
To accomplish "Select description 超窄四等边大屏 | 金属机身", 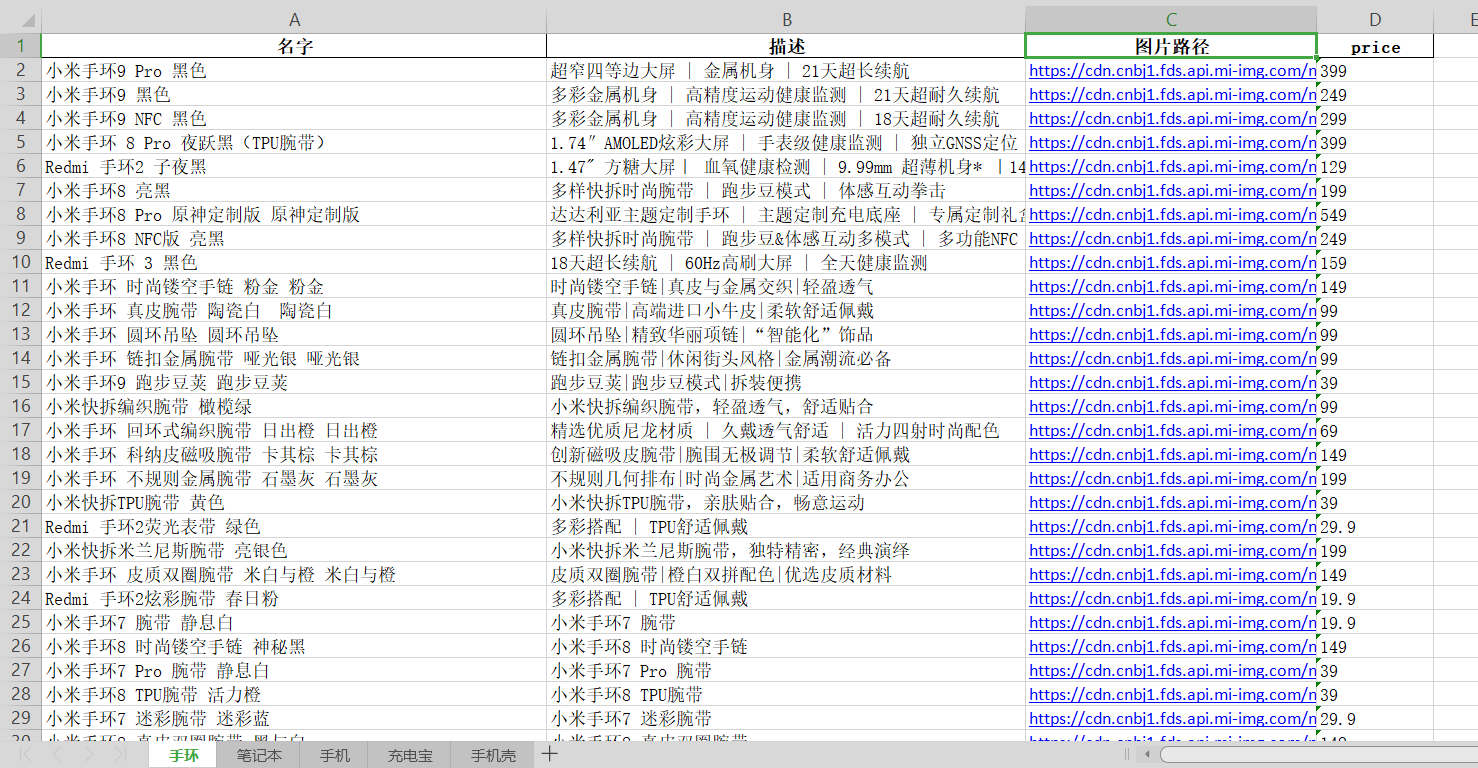I will point(786,70).
